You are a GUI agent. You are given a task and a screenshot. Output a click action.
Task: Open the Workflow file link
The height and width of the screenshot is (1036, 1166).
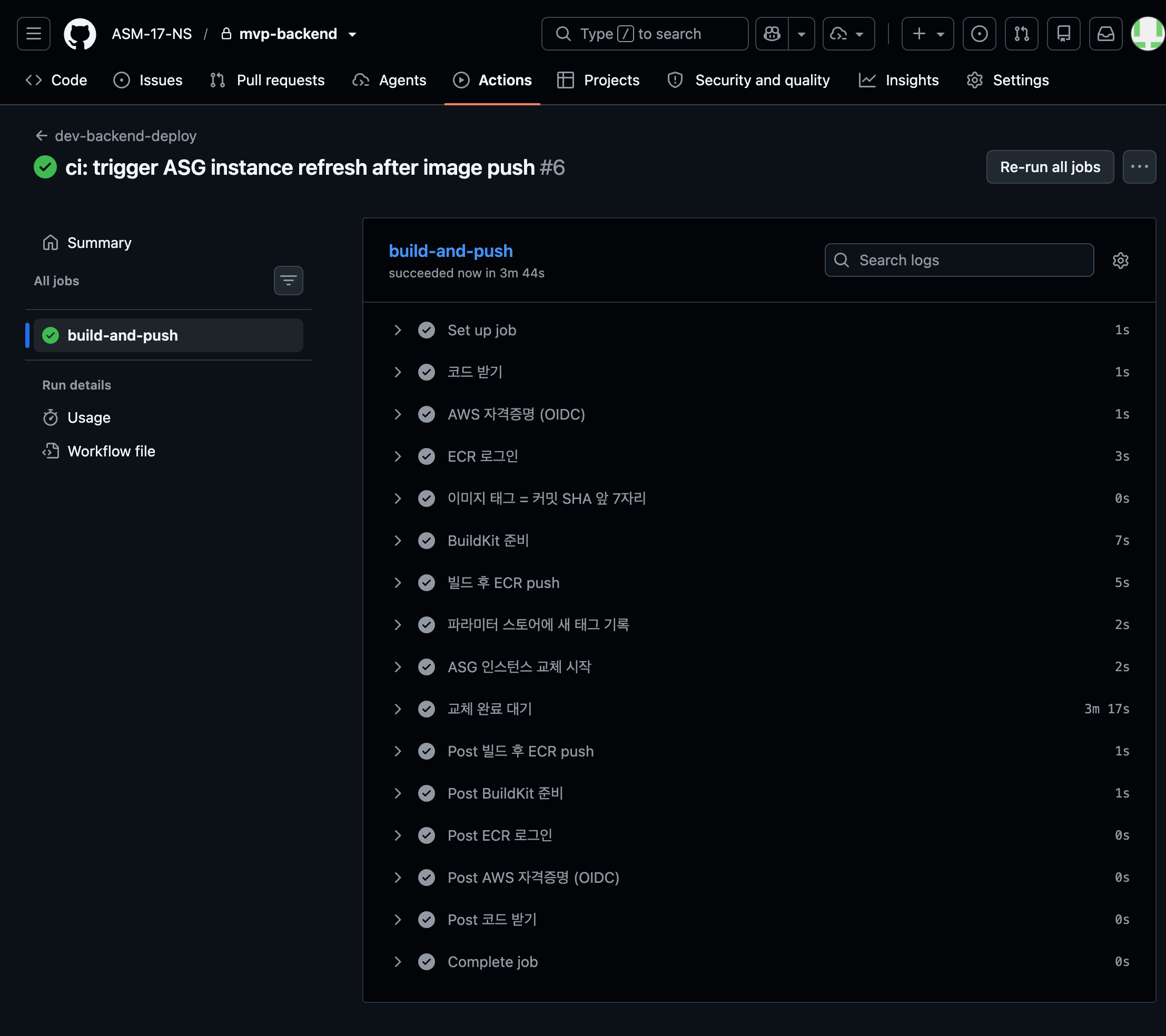[169, 451]
